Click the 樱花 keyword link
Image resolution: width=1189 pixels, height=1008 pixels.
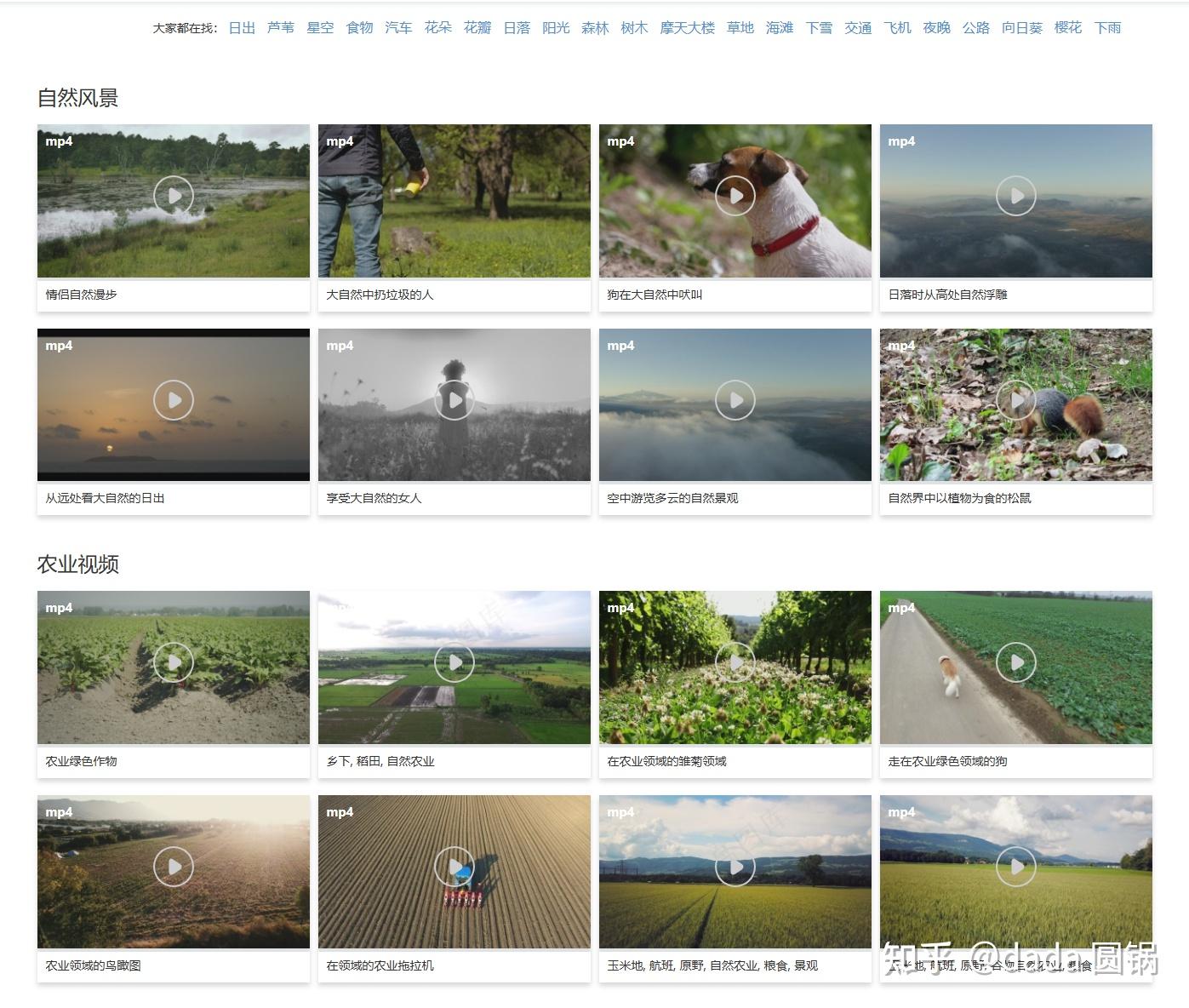tap(1067, 28)
